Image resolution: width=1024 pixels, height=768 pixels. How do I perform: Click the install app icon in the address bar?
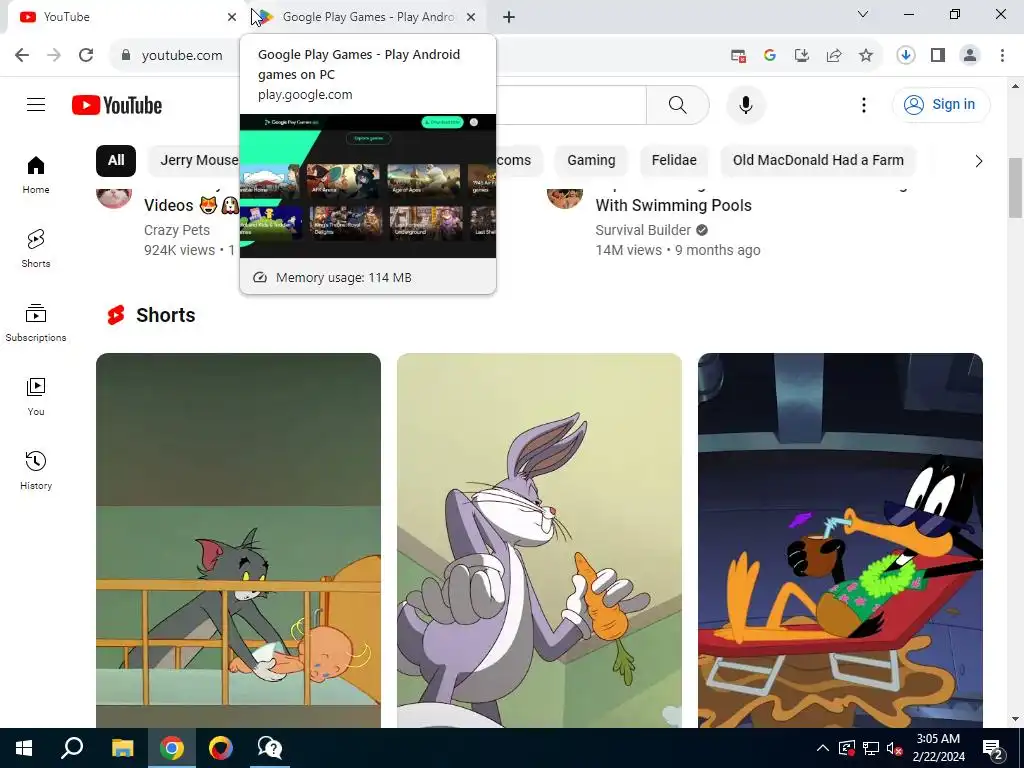[801, 56]
